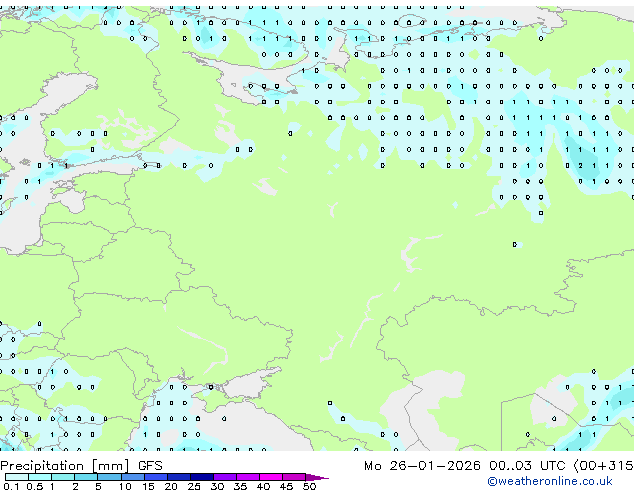Click the 0.5–1 mm legend color swatch

[40, 477]
